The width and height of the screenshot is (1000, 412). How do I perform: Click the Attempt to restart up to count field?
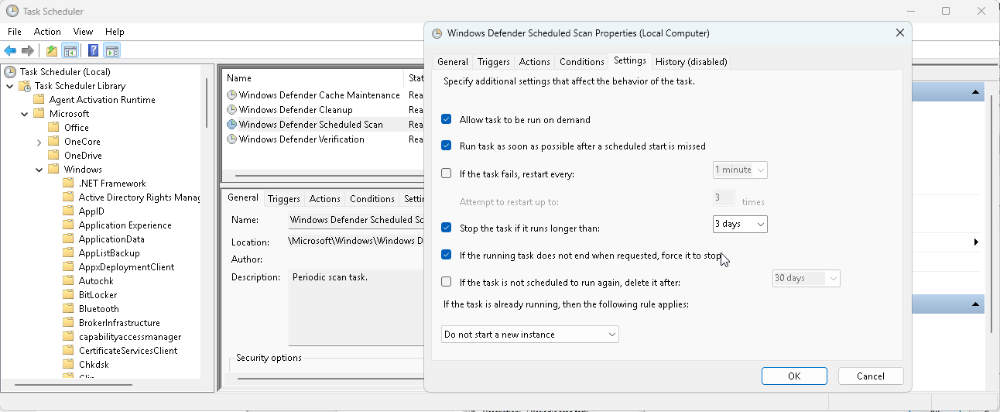pos(724,198)
